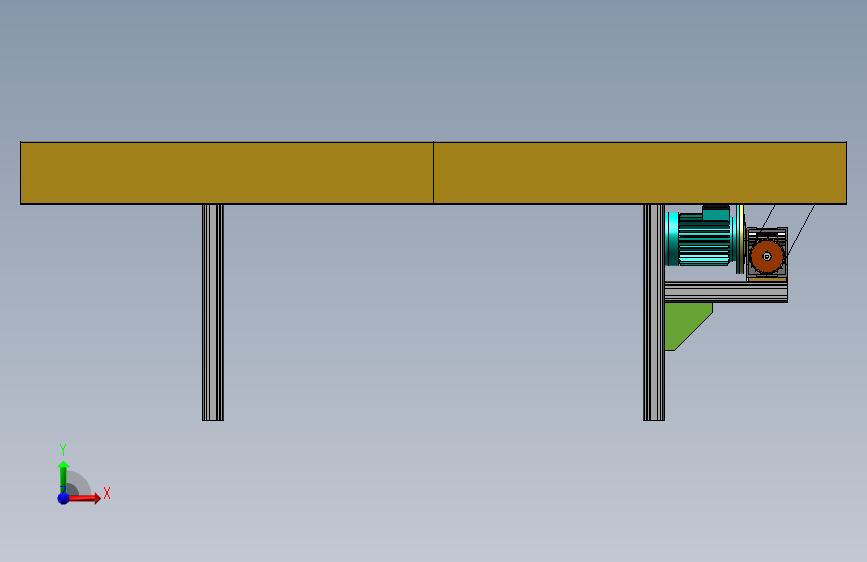Select the right half of the brown conveyor panel

click(x=640, y=173)
